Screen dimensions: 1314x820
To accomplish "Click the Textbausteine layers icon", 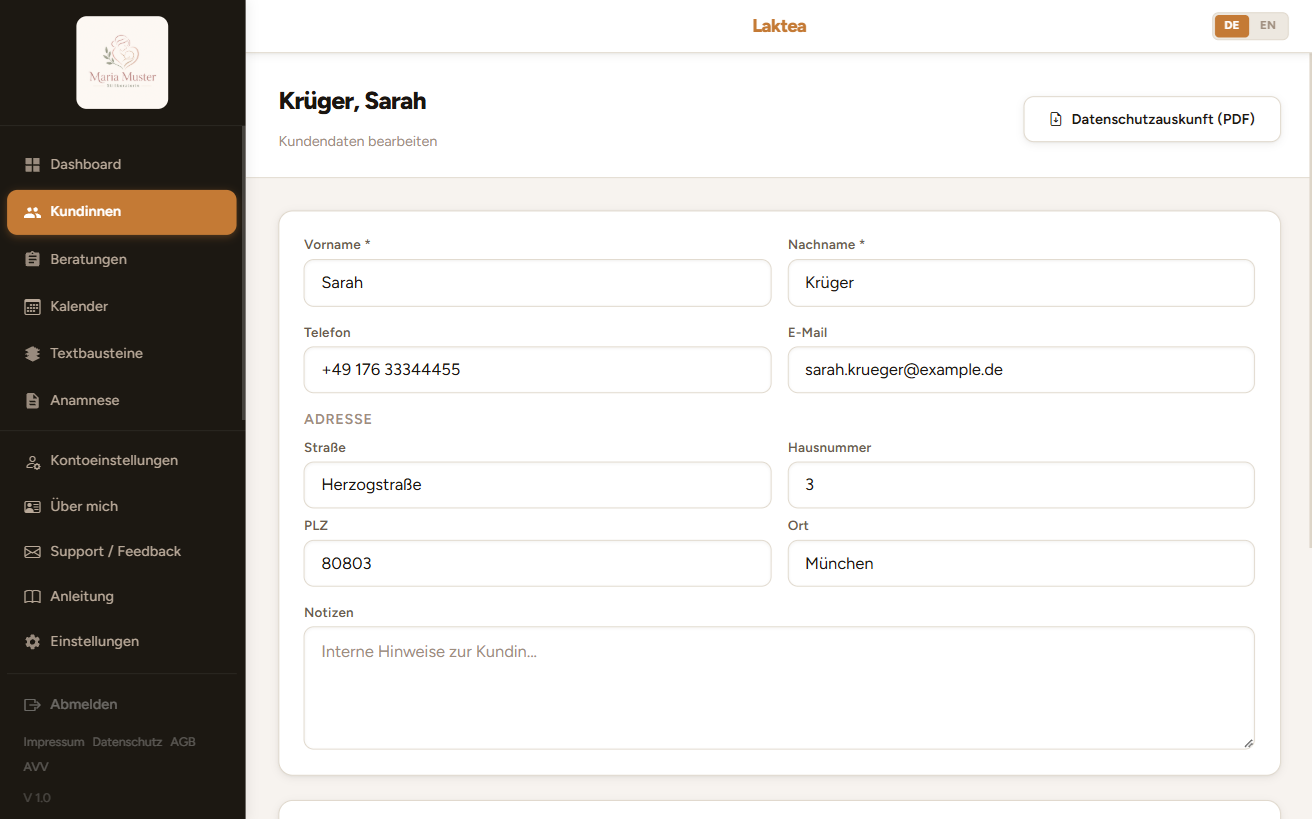I will [x=32, y=354].
